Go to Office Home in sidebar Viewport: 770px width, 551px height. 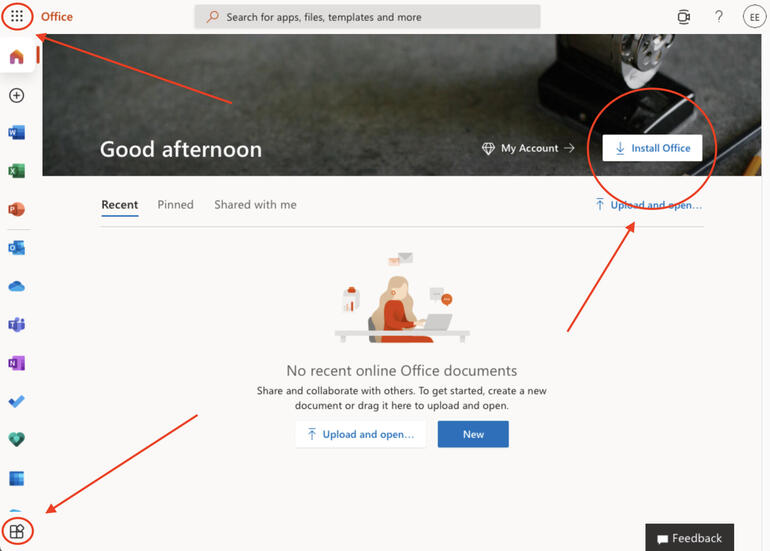(17, 56)
